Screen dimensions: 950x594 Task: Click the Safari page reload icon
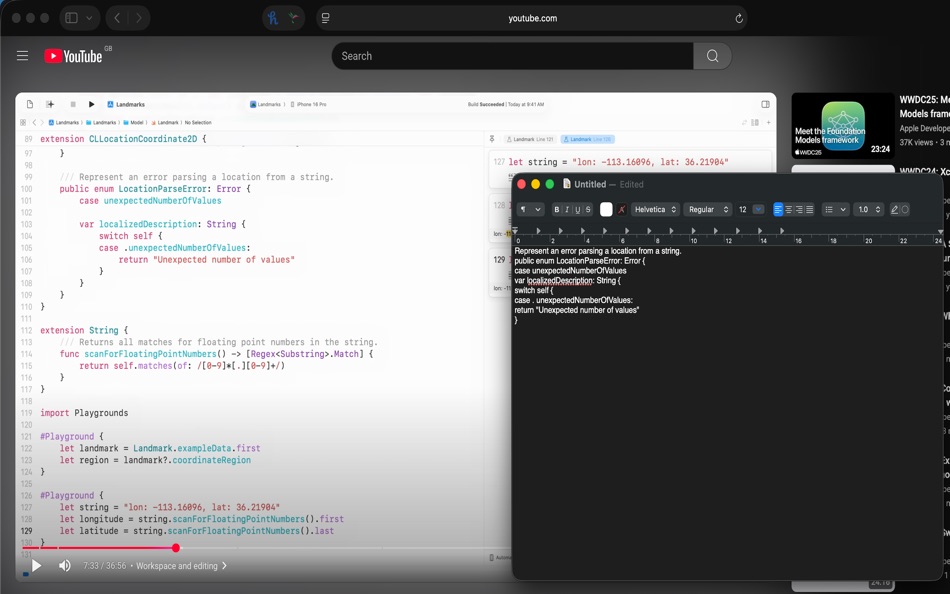pos(738,16)
